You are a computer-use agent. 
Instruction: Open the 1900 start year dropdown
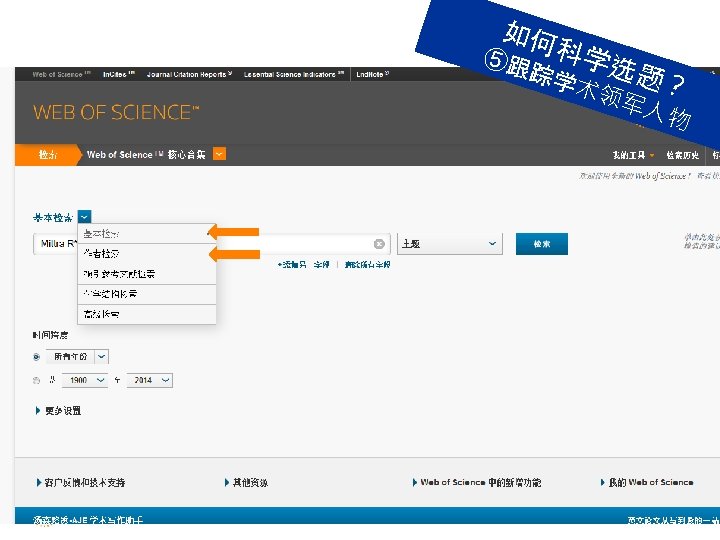[85, 380]
